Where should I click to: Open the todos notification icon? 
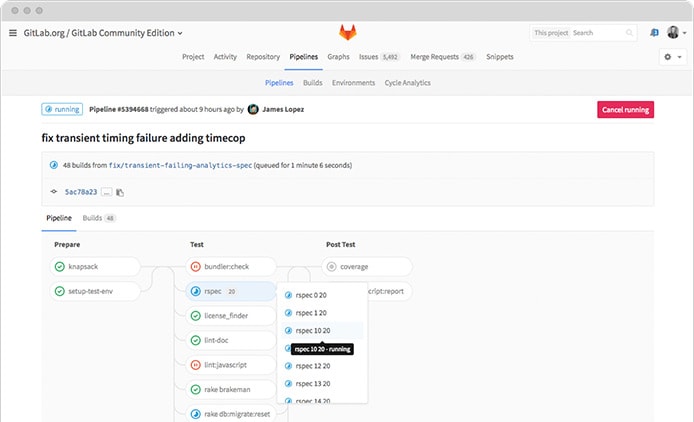click(654, 33)
